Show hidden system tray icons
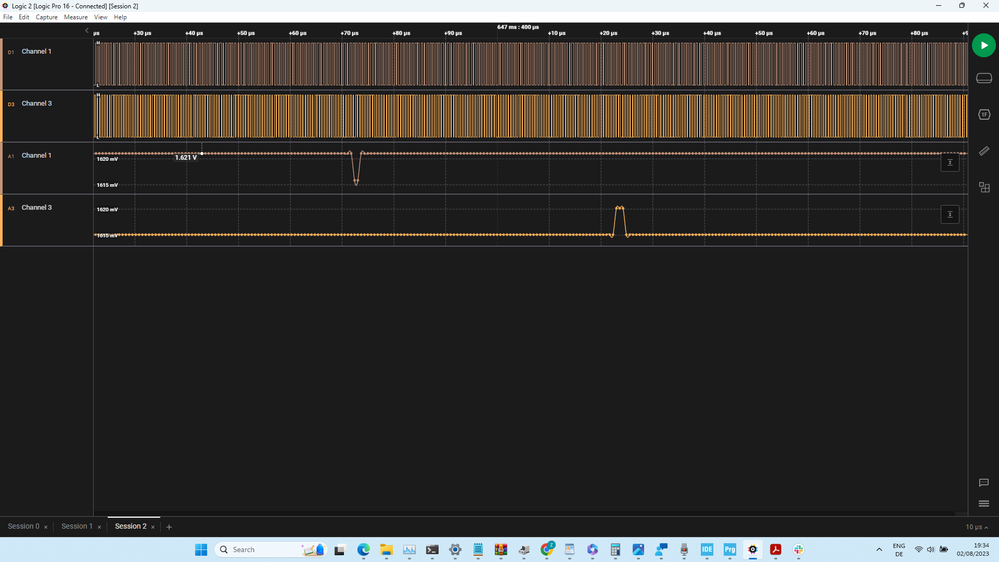 pos(879,549)
